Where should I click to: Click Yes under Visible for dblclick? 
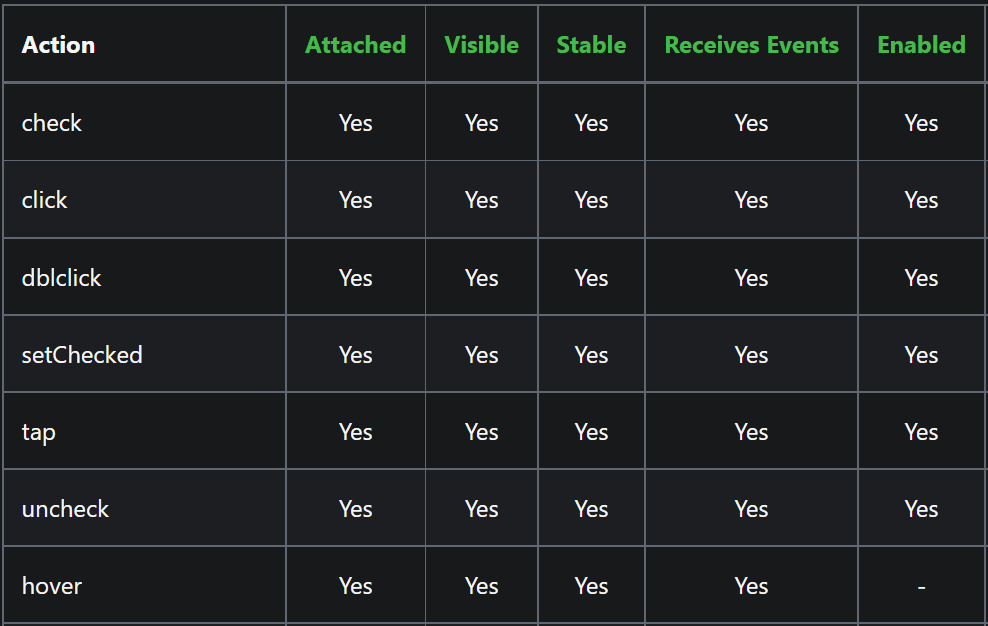pyautogui.click(x=481, y=277)
